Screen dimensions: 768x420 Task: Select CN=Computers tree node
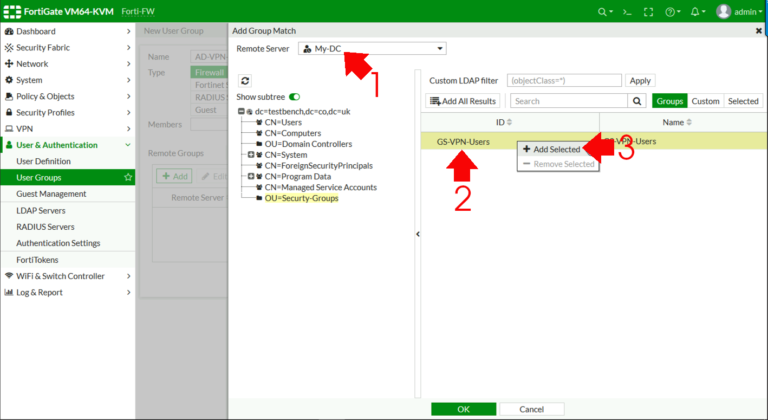[293, 133]
